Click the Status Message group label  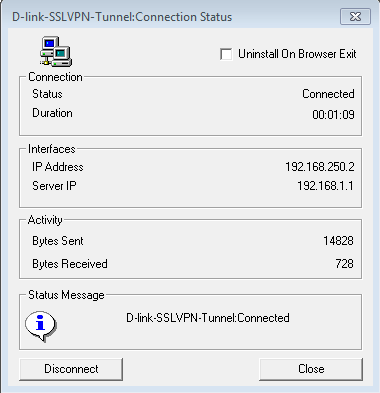click(66, 295)
